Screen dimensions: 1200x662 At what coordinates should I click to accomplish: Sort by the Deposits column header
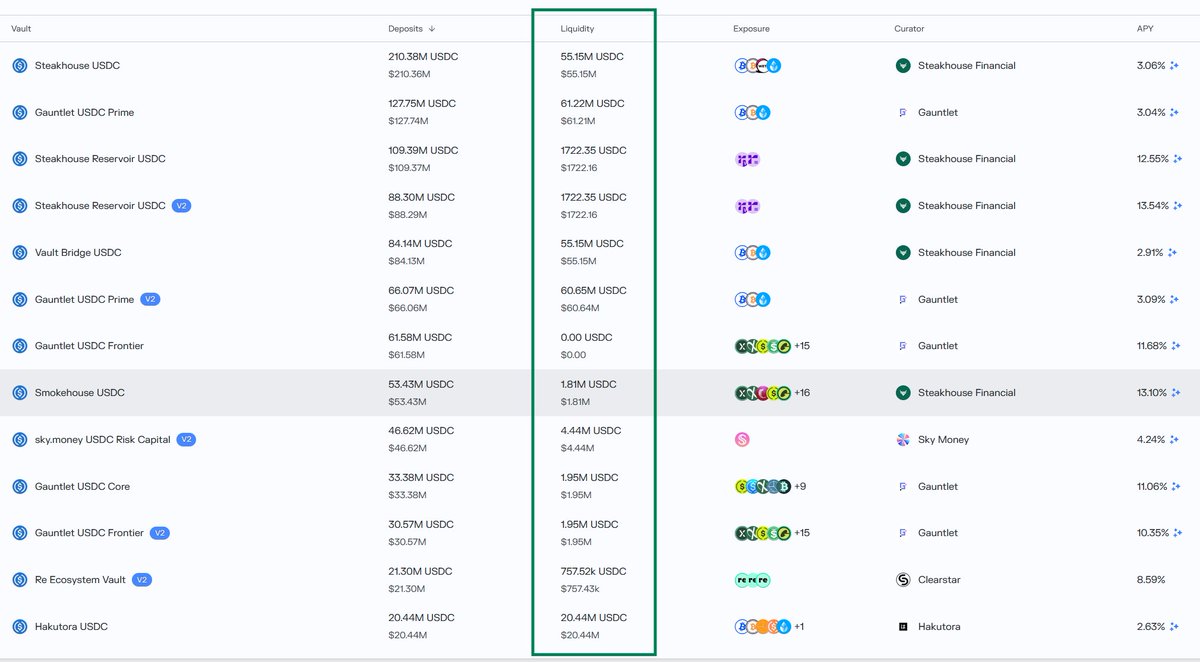405,29
